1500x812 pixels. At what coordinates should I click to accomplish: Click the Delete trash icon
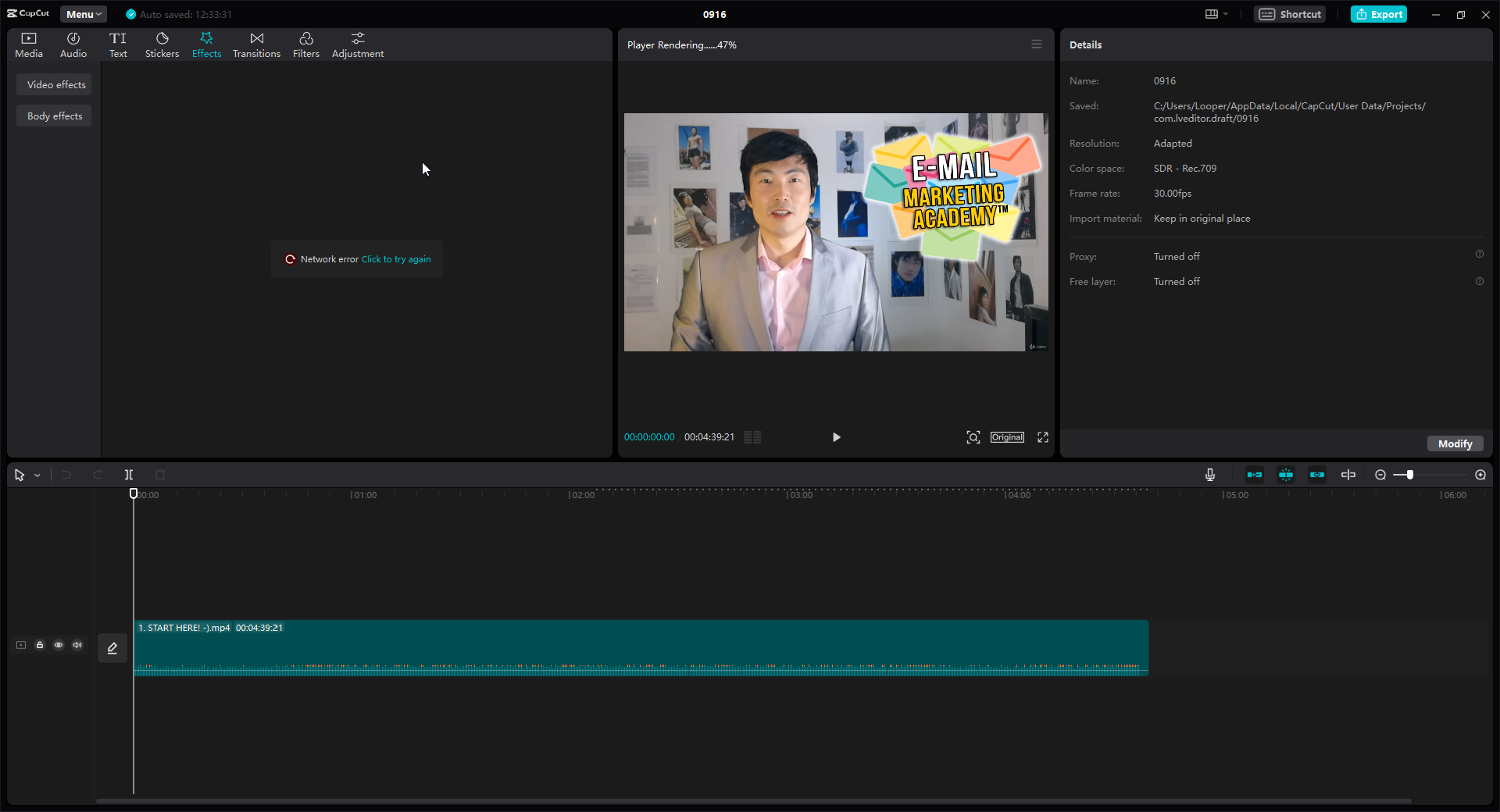160,475
